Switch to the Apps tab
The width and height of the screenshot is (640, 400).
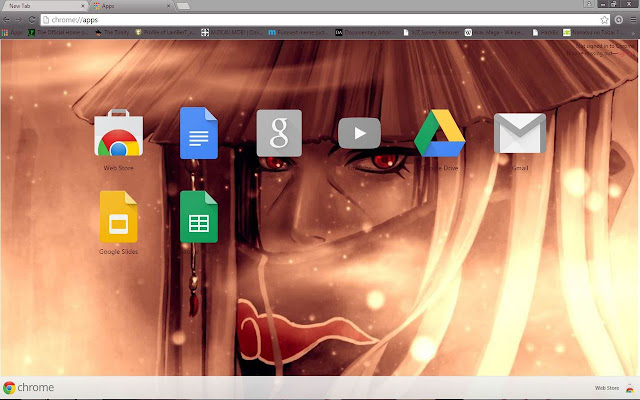[131, 6]
